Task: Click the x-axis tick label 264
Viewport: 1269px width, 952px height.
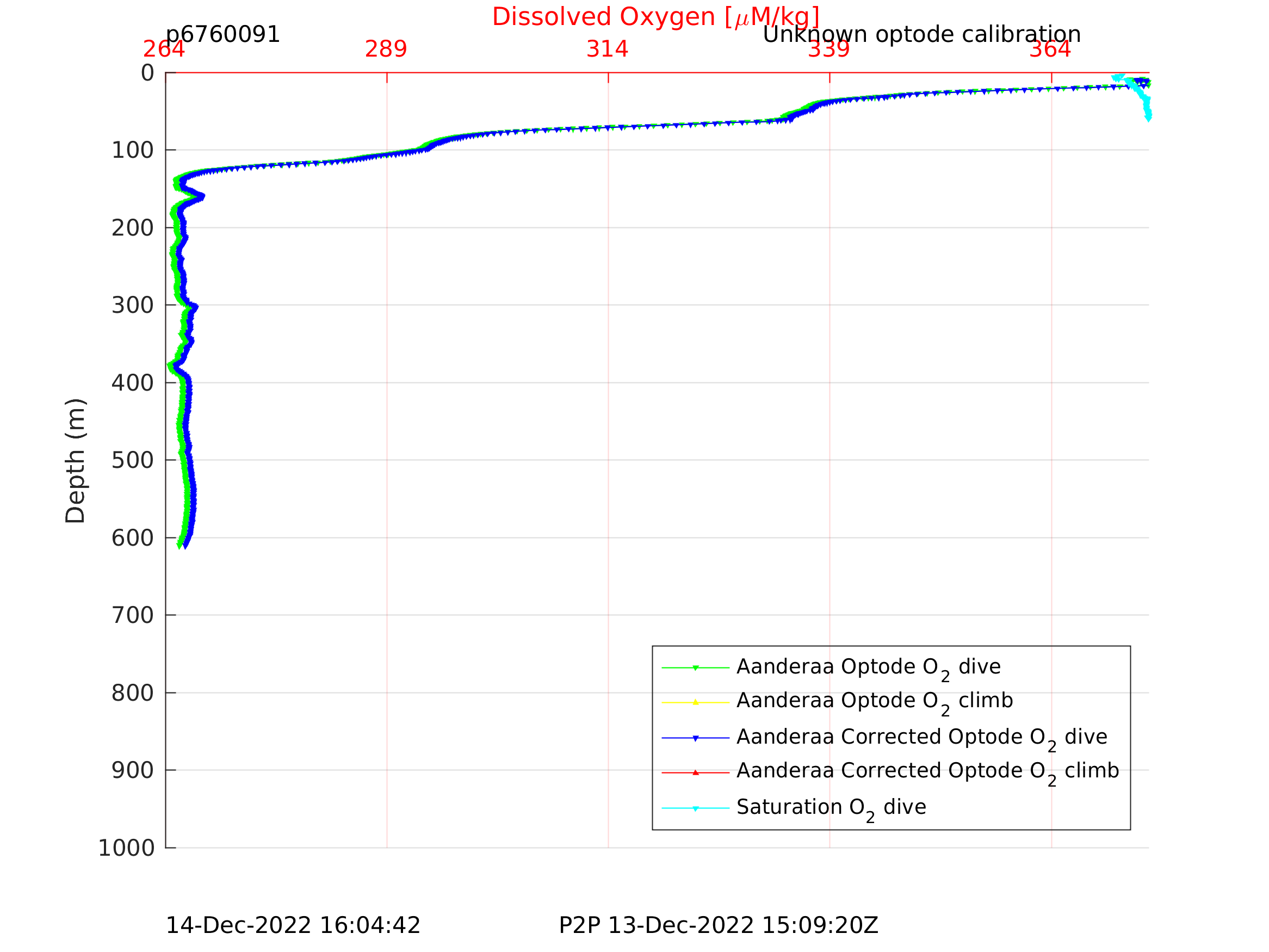Action: coord(164,50)
